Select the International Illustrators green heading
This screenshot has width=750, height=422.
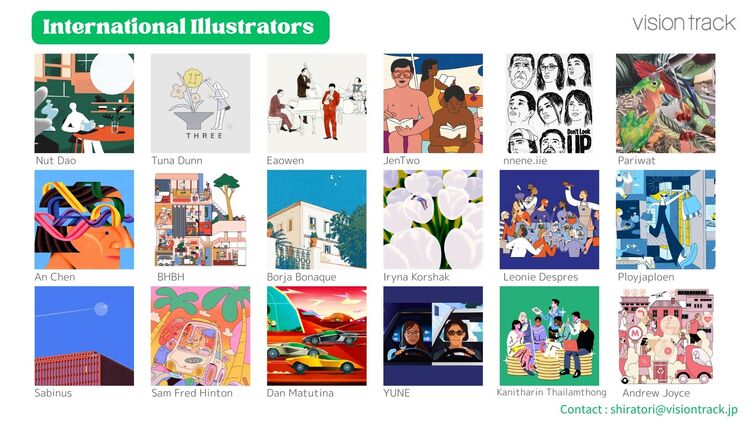pyautogui.click(x=181, y=28)
